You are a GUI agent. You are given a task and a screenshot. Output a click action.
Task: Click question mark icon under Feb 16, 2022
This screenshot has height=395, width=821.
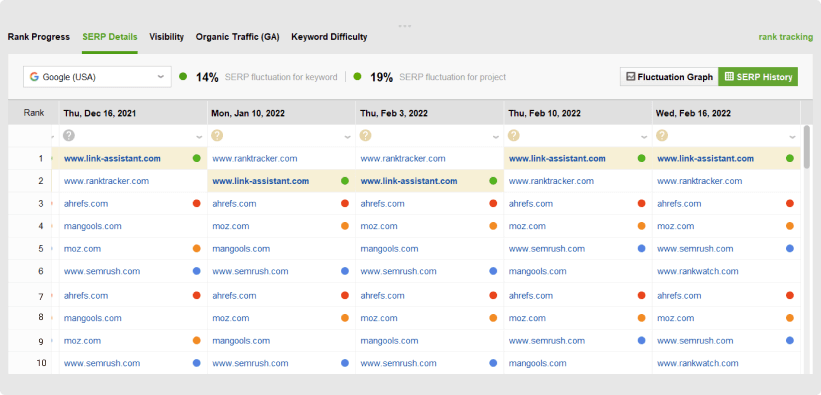(x=662, y=135)
